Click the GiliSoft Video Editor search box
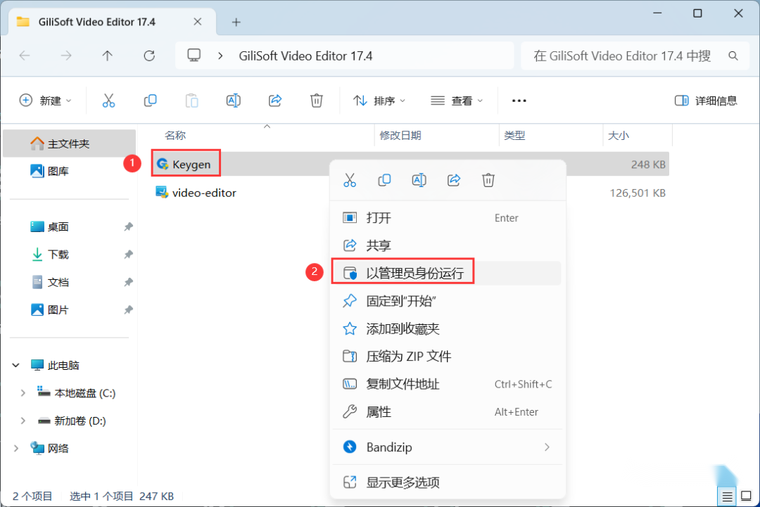760x507 pixels. pos(635,56)
